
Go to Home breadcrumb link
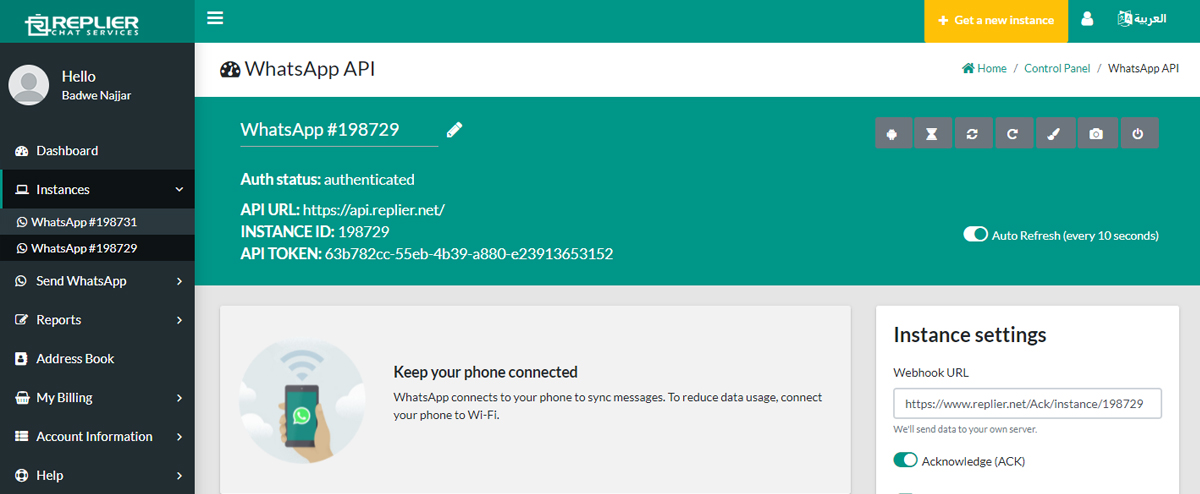[x=984, y=69]
